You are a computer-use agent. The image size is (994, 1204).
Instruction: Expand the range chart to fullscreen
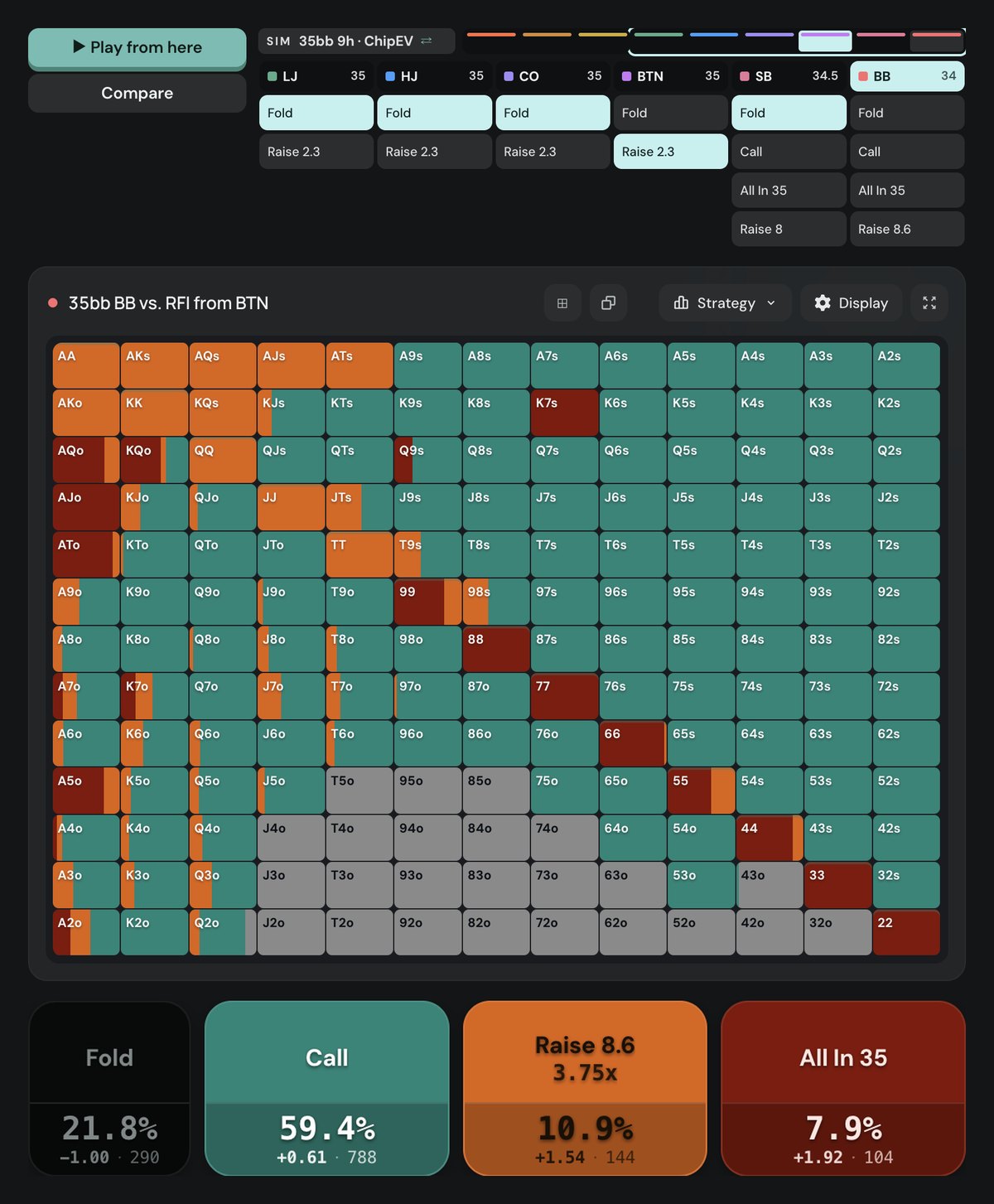coord(929,303)
